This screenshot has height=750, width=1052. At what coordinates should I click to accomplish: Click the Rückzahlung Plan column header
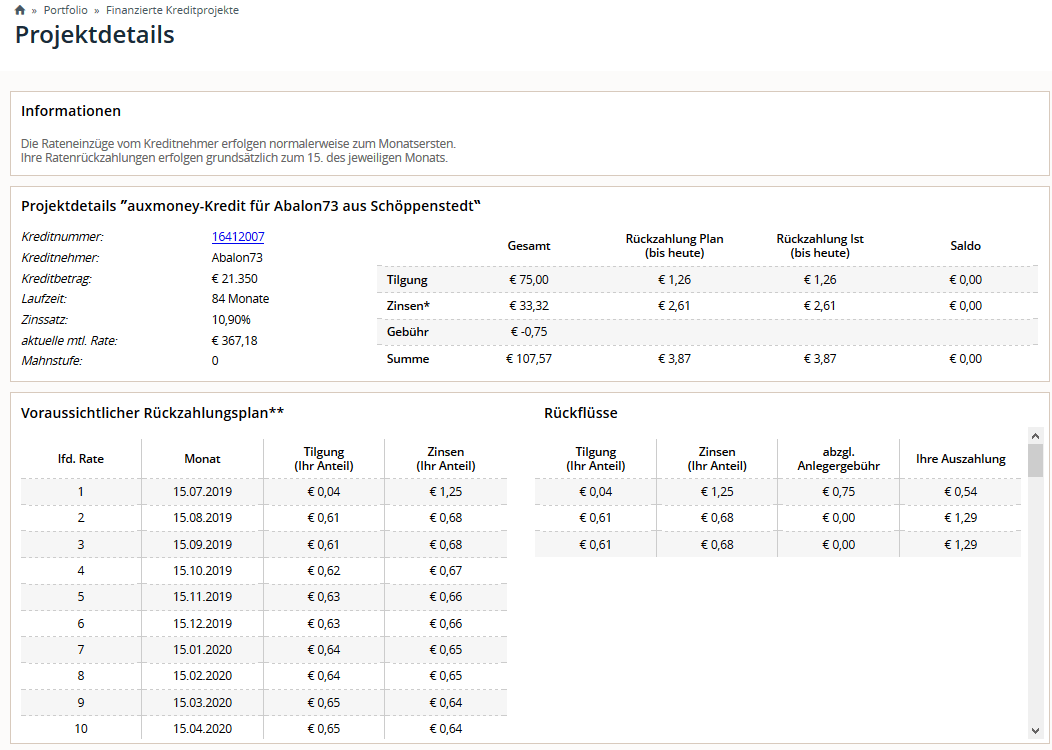[674, 246]
